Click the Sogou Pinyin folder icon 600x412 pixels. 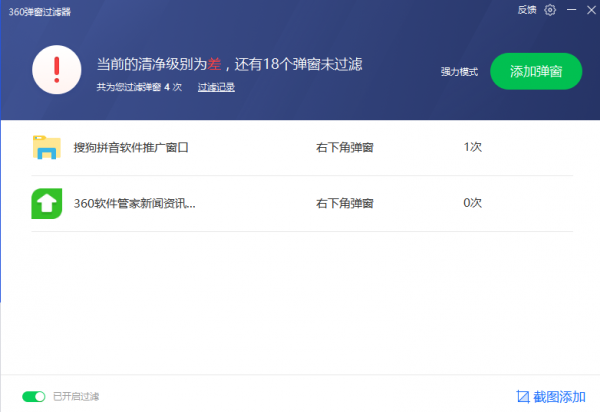coord(46,148)
